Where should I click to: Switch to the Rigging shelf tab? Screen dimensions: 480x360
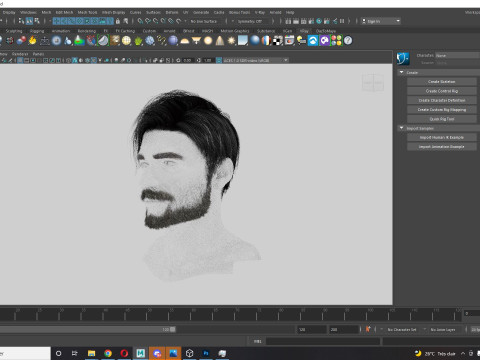pos(37,31)
